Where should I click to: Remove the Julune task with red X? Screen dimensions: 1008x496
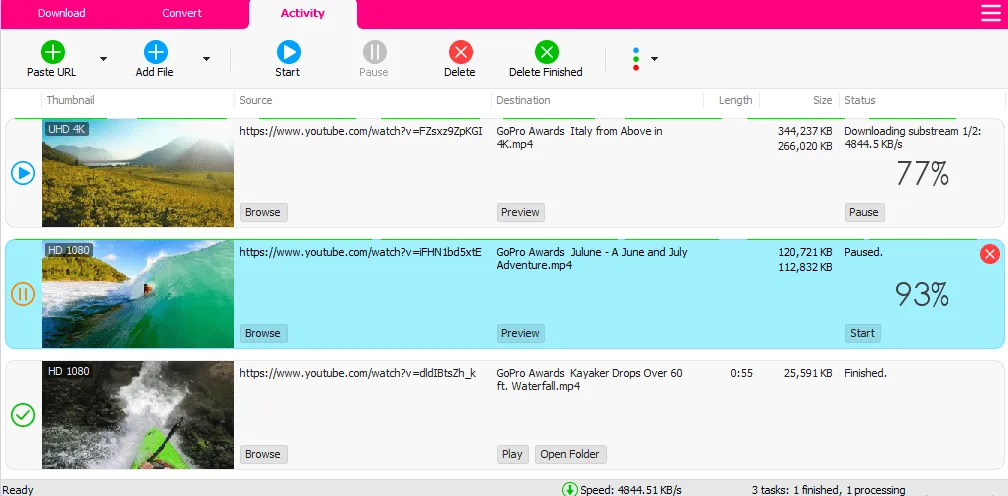[990, 254]
